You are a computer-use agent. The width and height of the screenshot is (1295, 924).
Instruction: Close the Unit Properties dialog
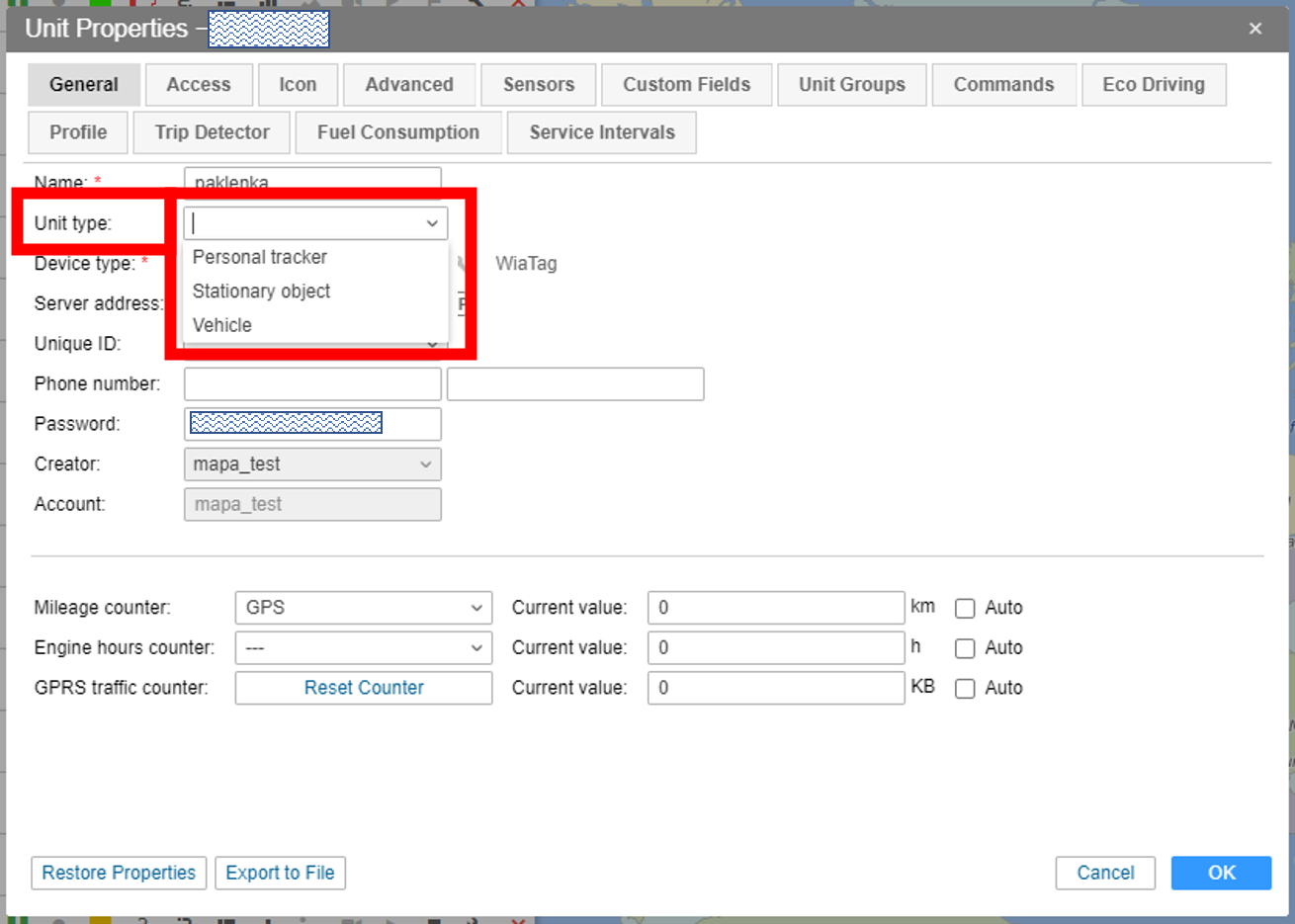[1254, 29]
